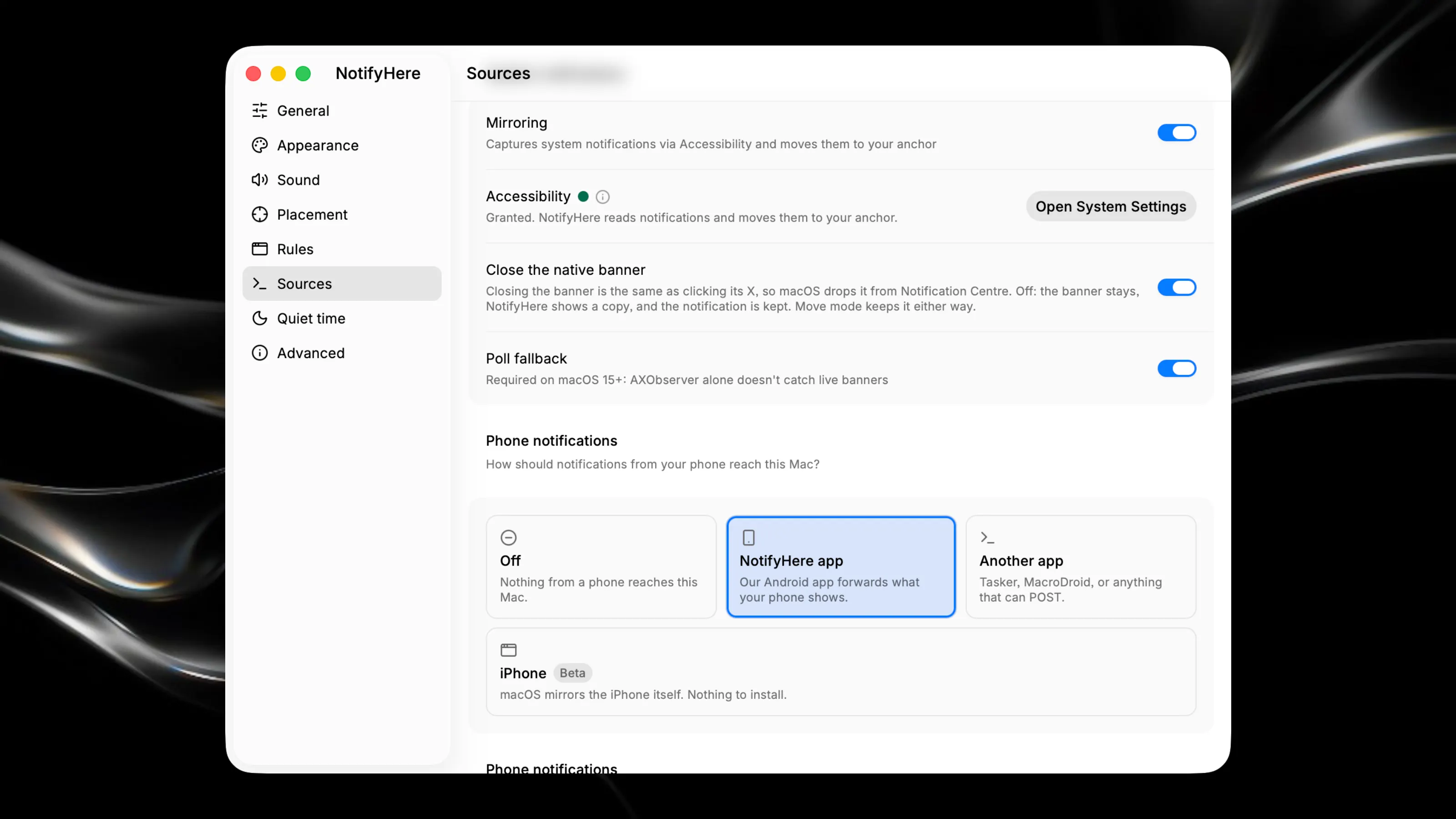The image size is (1456, 819).
Task: Select the Off phone notifications option
Action: (x=602, y=566)
